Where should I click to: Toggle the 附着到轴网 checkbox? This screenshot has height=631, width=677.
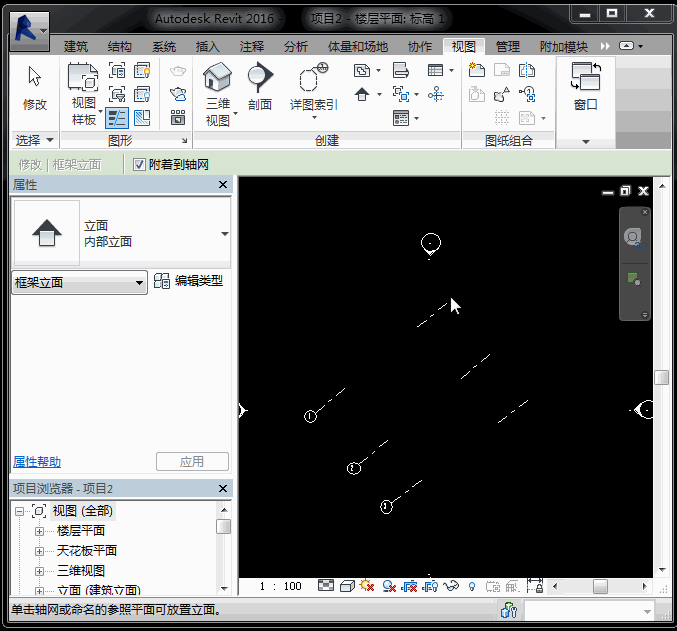coord(140,164)
